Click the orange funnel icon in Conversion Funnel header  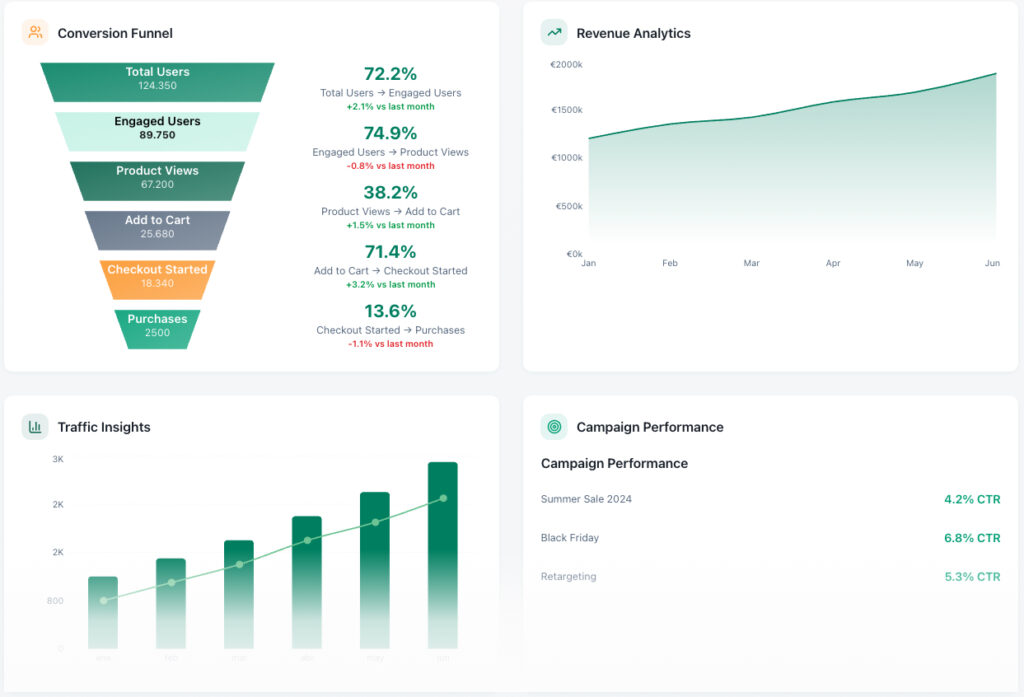click(x=36, y=33)
